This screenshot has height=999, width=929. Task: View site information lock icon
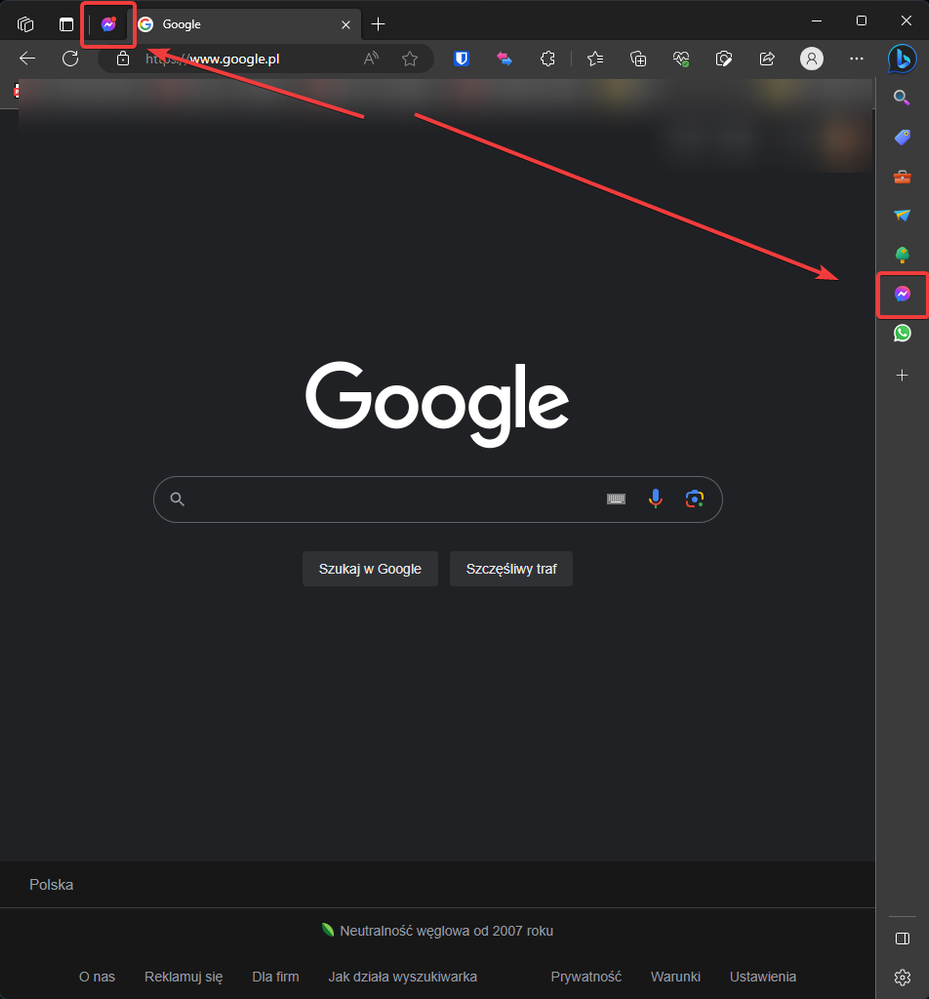coord(123,59)
